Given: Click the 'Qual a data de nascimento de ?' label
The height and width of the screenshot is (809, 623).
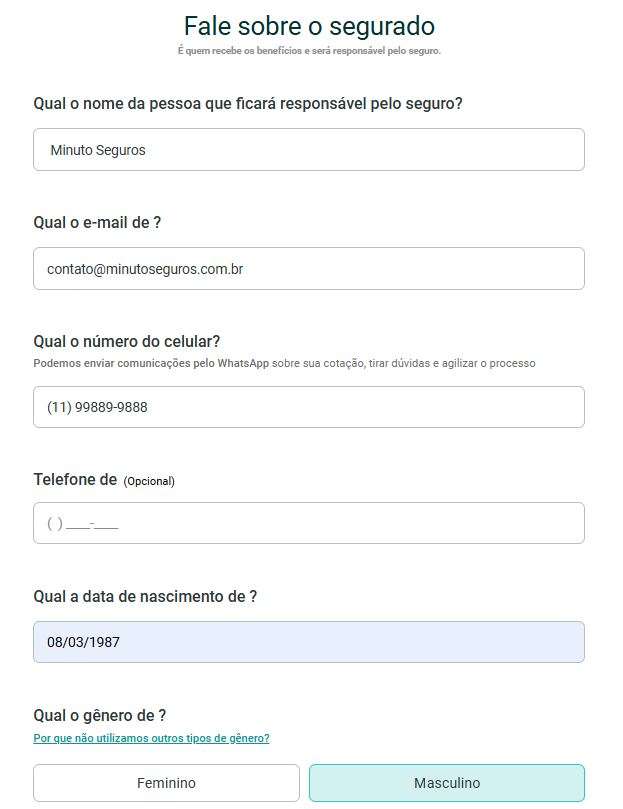Looking at the screenshot, I should 145,596.
